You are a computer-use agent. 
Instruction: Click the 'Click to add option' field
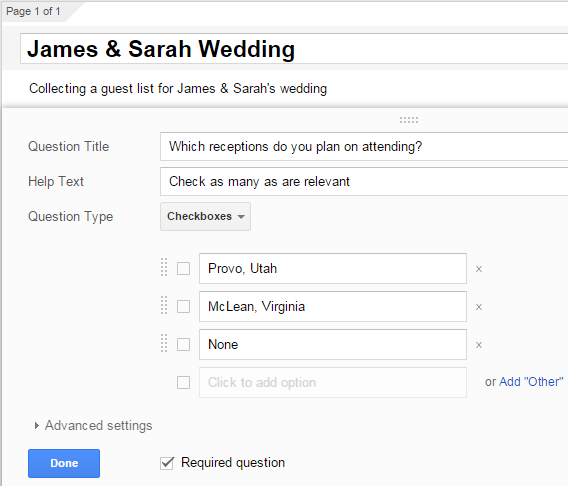[333, 382]
